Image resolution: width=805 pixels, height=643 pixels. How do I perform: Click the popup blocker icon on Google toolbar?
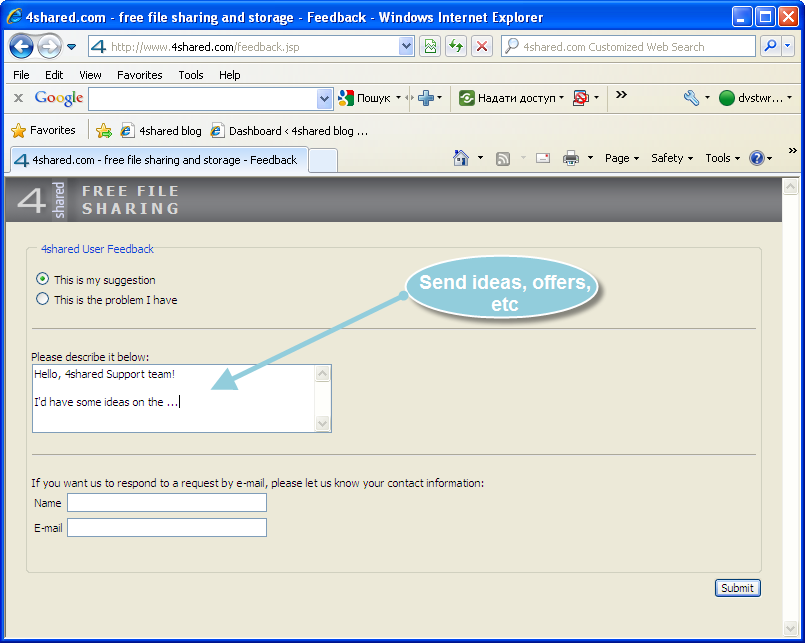click(581, 98)
